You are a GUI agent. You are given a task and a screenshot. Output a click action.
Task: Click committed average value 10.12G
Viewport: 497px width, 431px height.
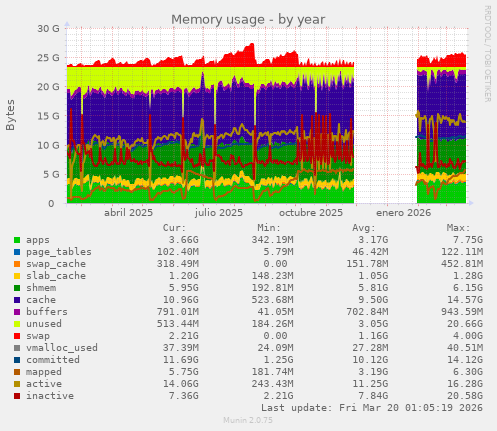[x=370, y=360]
